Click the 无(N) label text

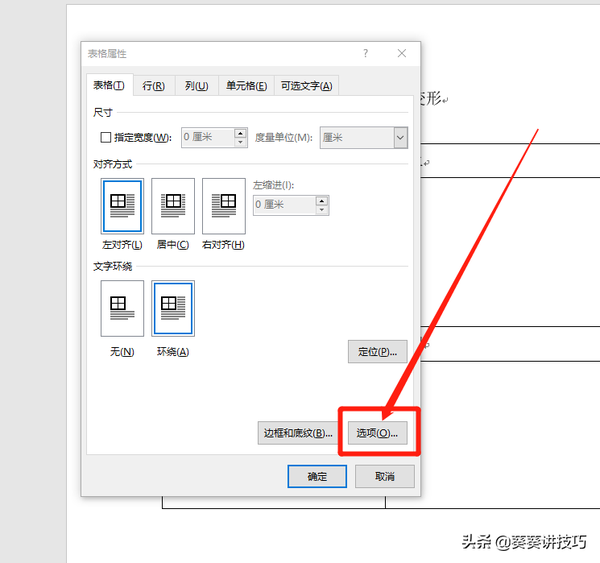coord(122,351)
